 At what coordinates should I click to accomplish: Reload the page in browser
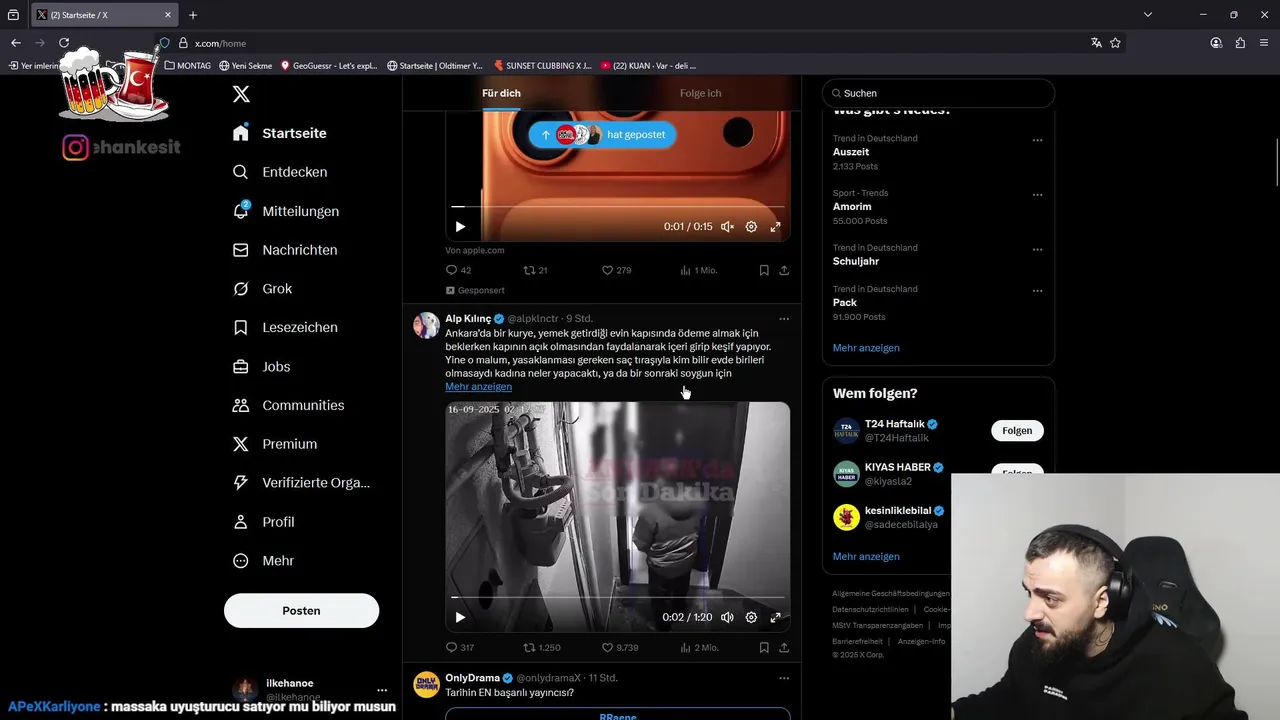click(x=64, y=43)
